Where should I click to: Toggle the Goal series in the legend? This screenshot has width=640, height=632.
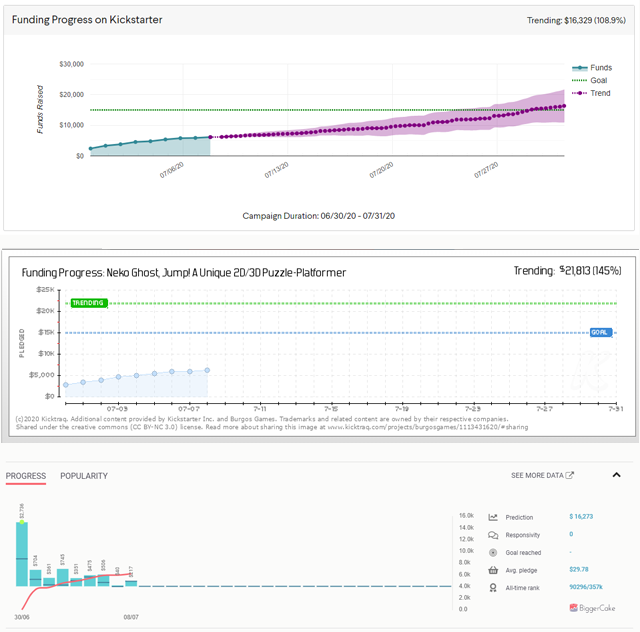click(x=590, y=80)
